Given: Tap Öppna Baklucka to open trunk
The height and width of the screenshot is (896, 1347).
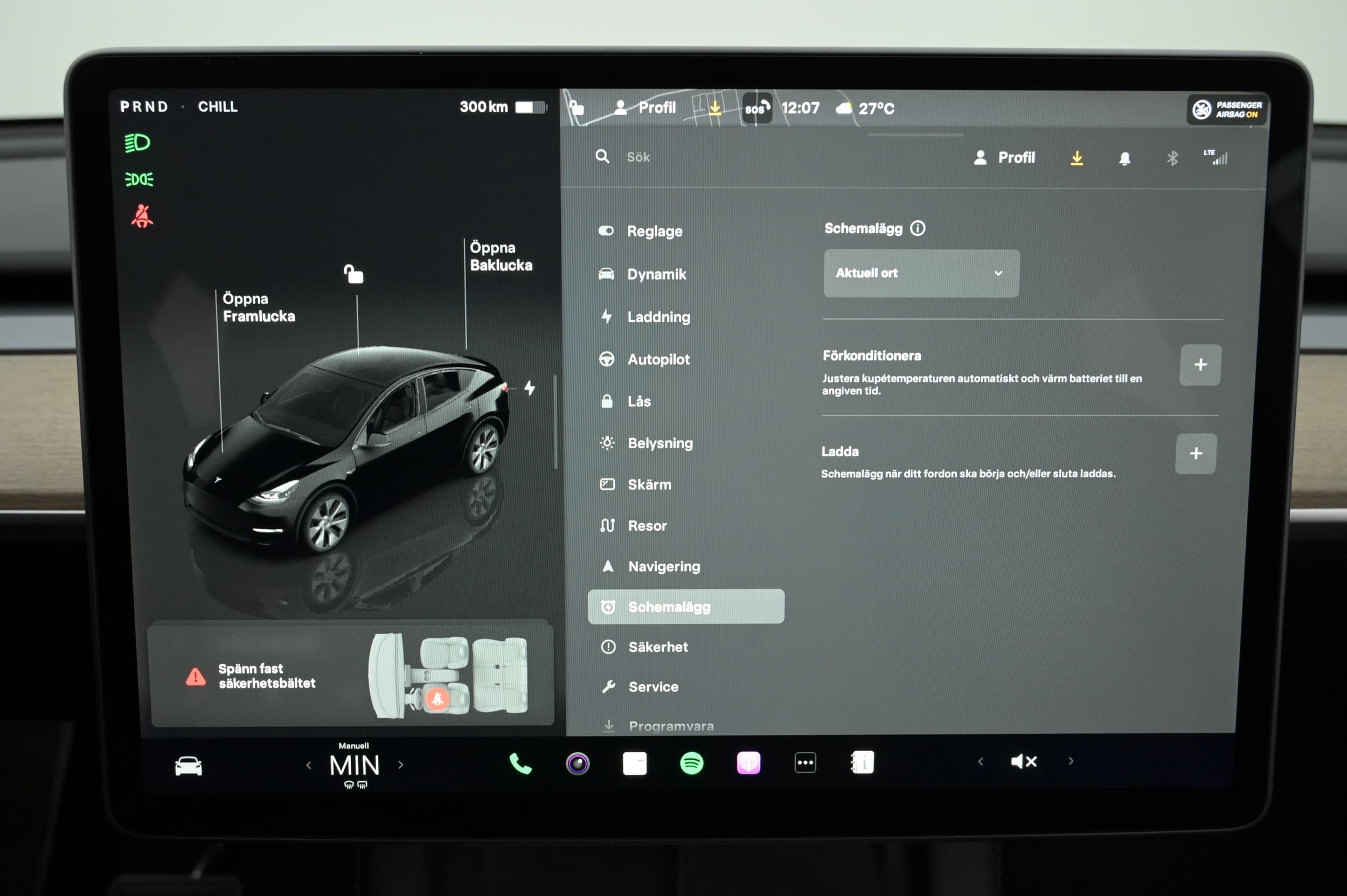Looking at the screenshot, I should 501,256.
